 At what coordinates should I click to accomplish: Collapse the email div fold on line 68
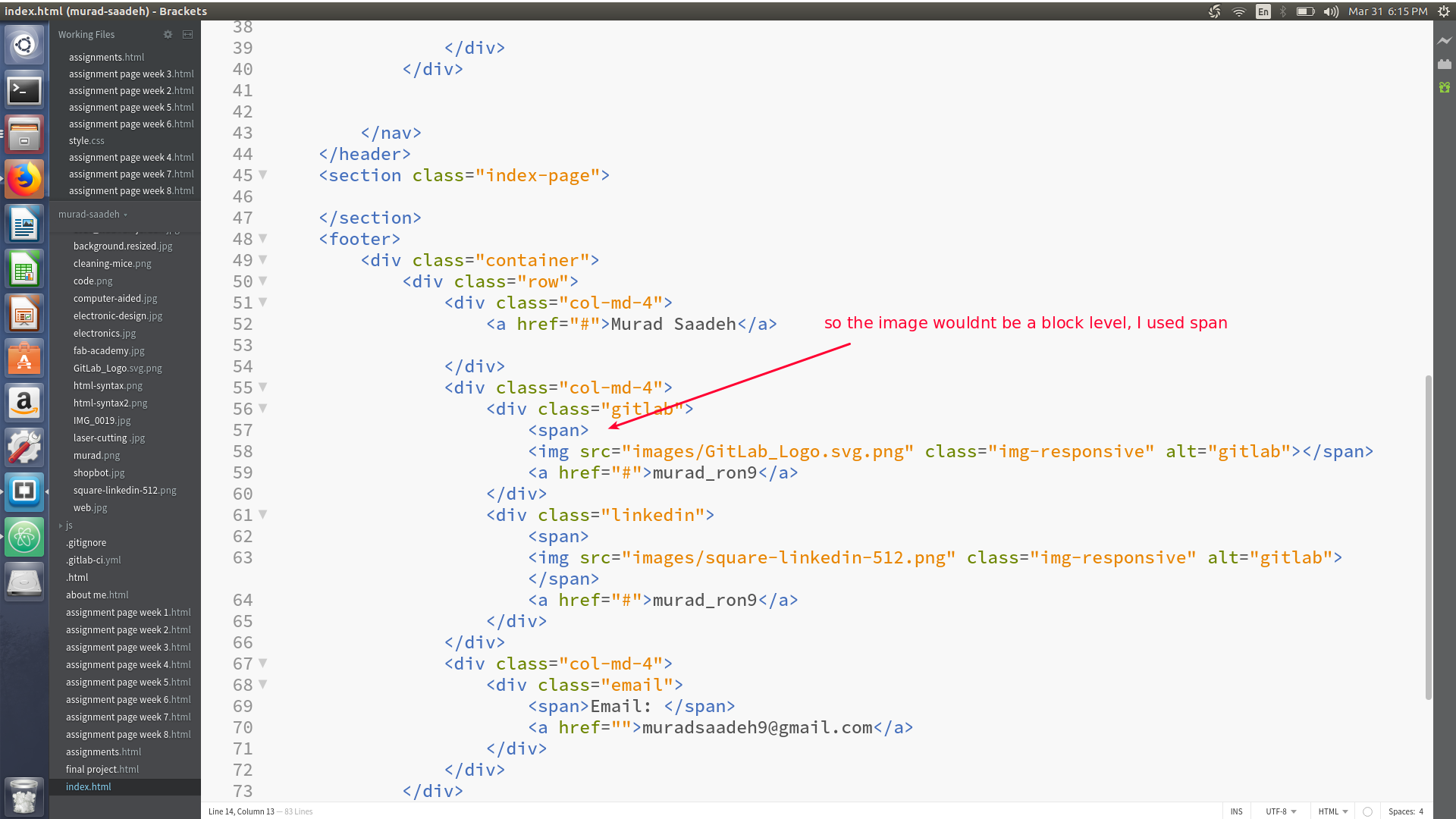click(263, 684)
